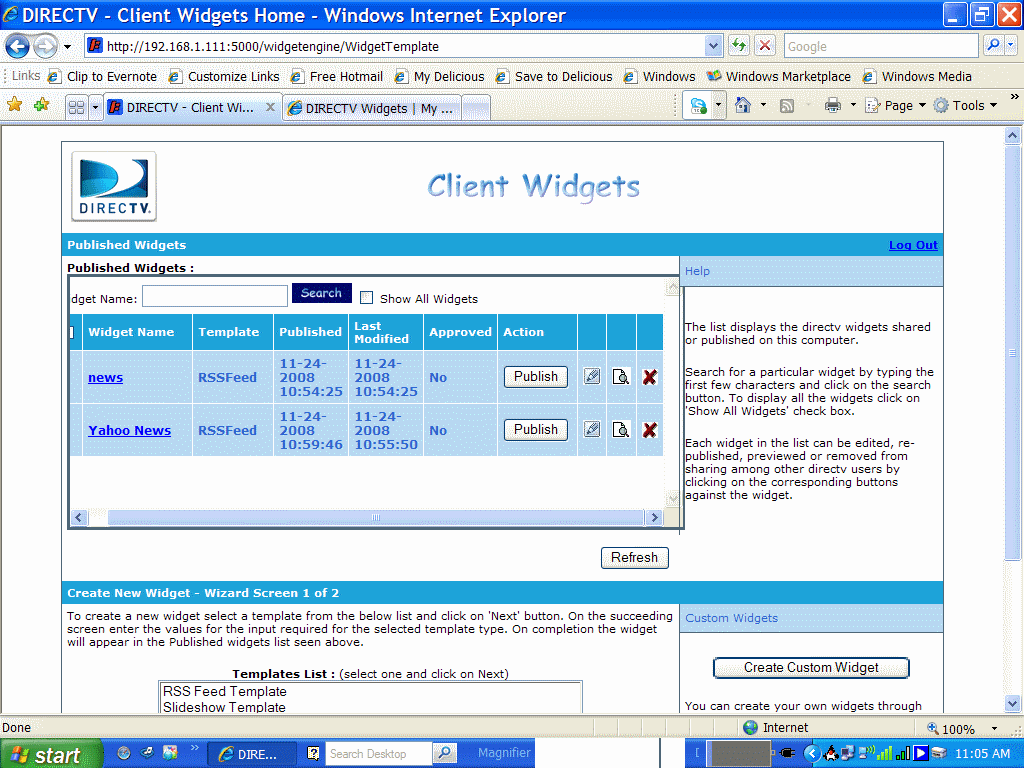
Task: Click the Search button for widget name
Action: point(321,293)
